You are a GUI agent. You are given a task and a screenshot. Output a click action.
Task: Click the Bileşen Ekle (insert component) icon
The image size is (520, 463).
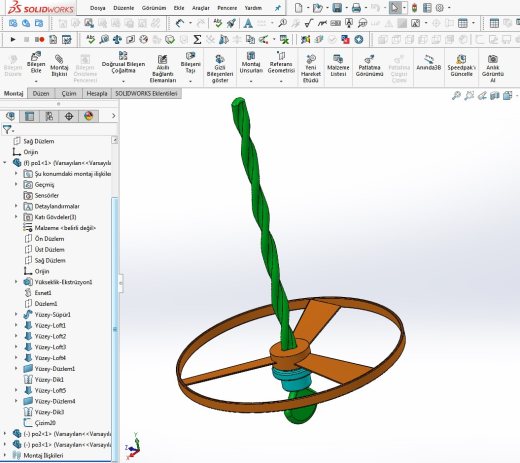coord(36,63)
